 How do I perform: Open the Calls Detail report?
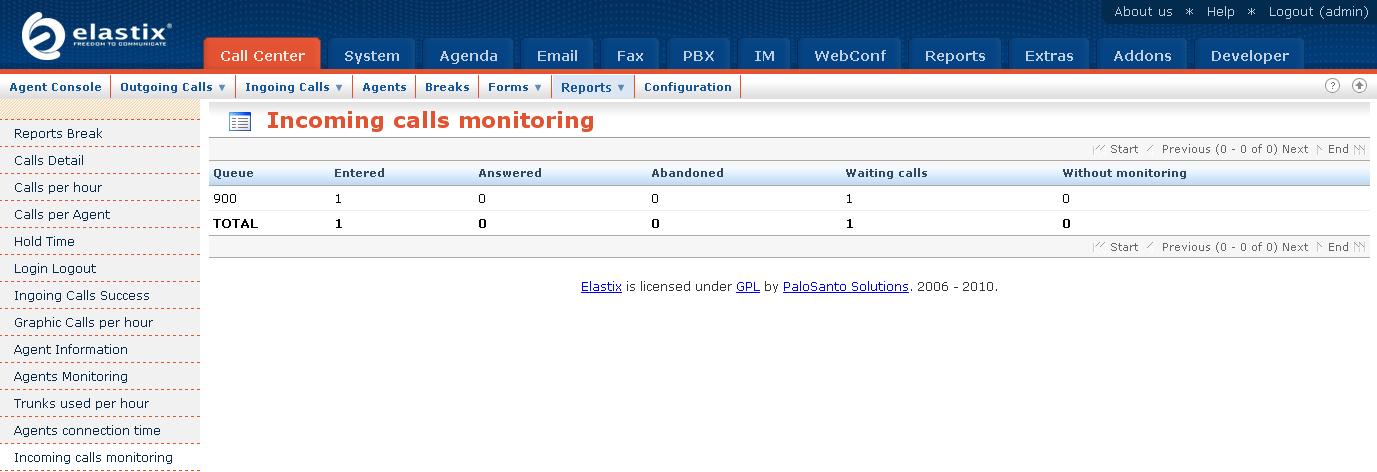[x=49, y=161]
